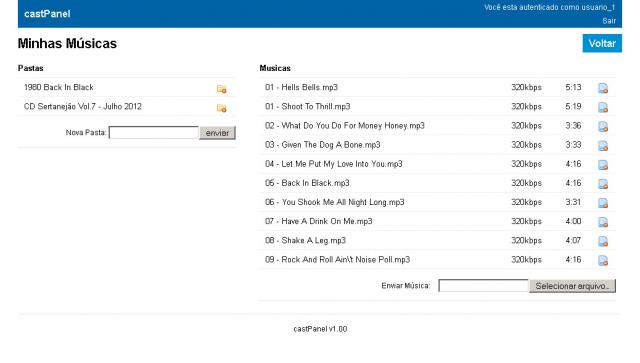Click the 5:19 duration of Shoot To Thrill

pos(573,107)
